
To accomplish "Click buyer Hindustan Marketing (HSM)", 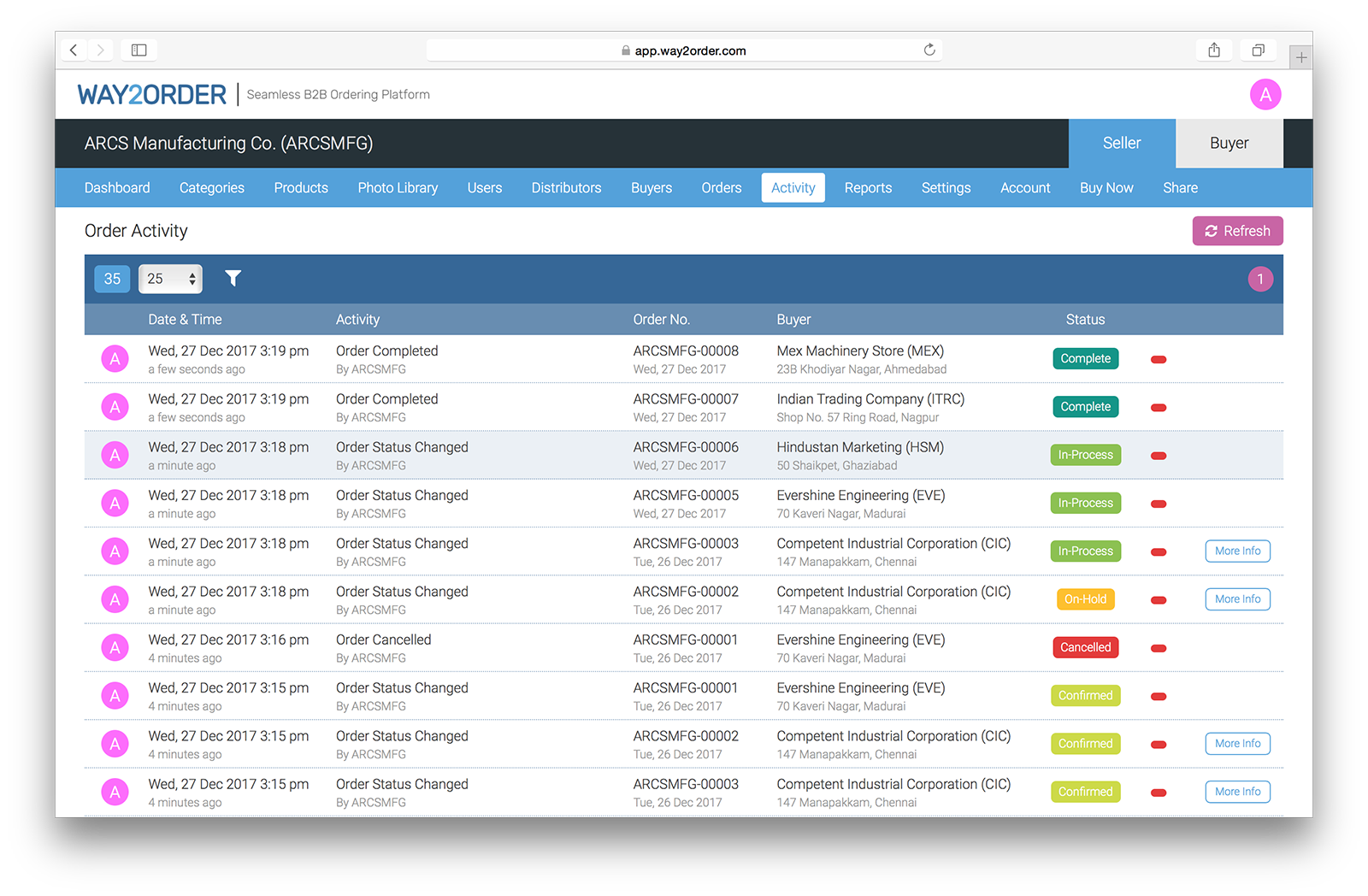I will click(860, 447).
